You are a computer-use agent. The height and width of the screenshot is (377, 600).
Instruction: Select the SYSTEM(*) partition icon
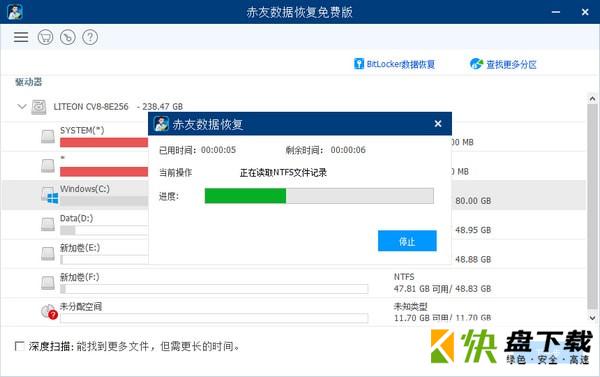(48, 136)
